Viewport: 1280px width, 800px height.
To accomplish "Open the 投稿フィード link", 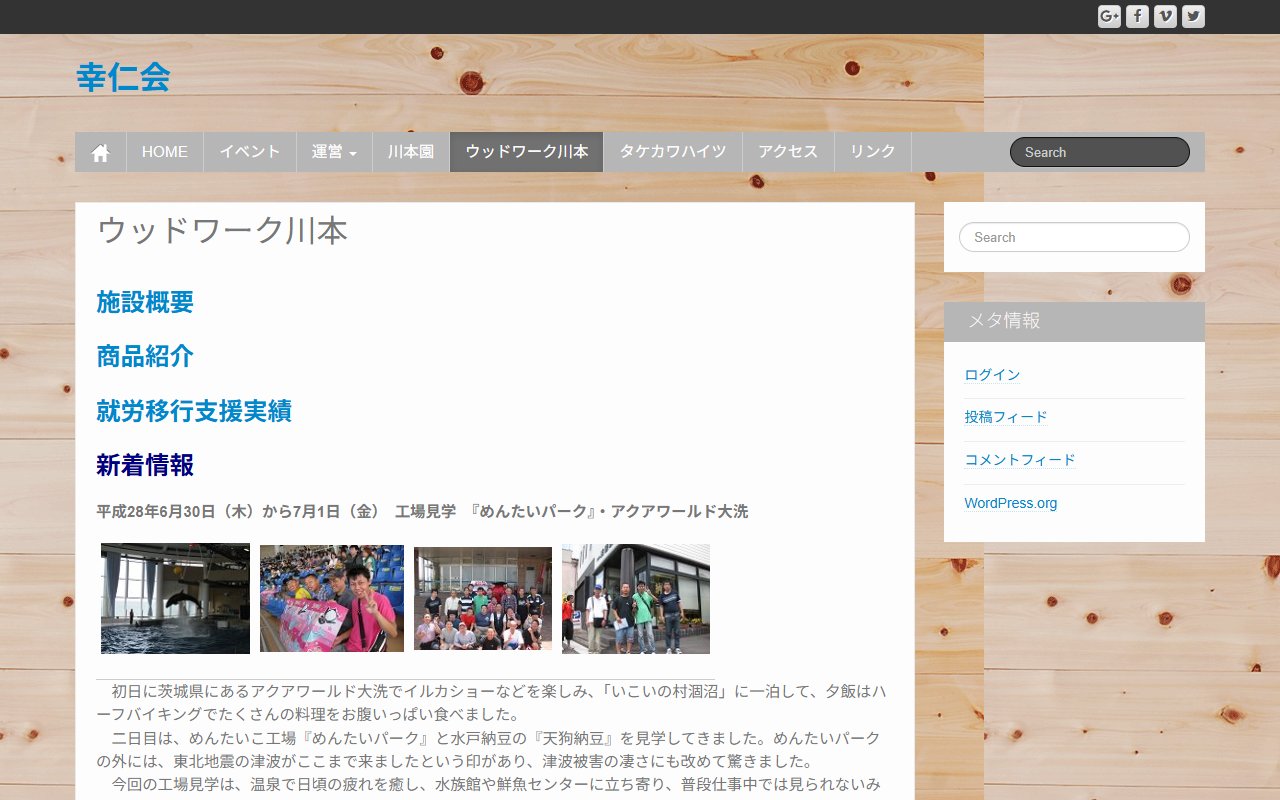I will pyautogui.click(x=1006, y=417).
